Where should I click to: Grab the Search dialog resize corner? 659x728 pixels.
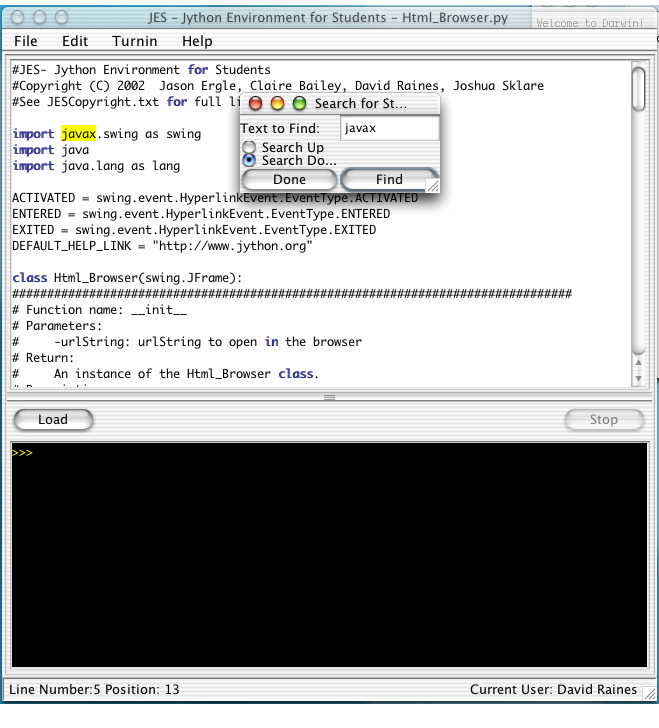433,186
